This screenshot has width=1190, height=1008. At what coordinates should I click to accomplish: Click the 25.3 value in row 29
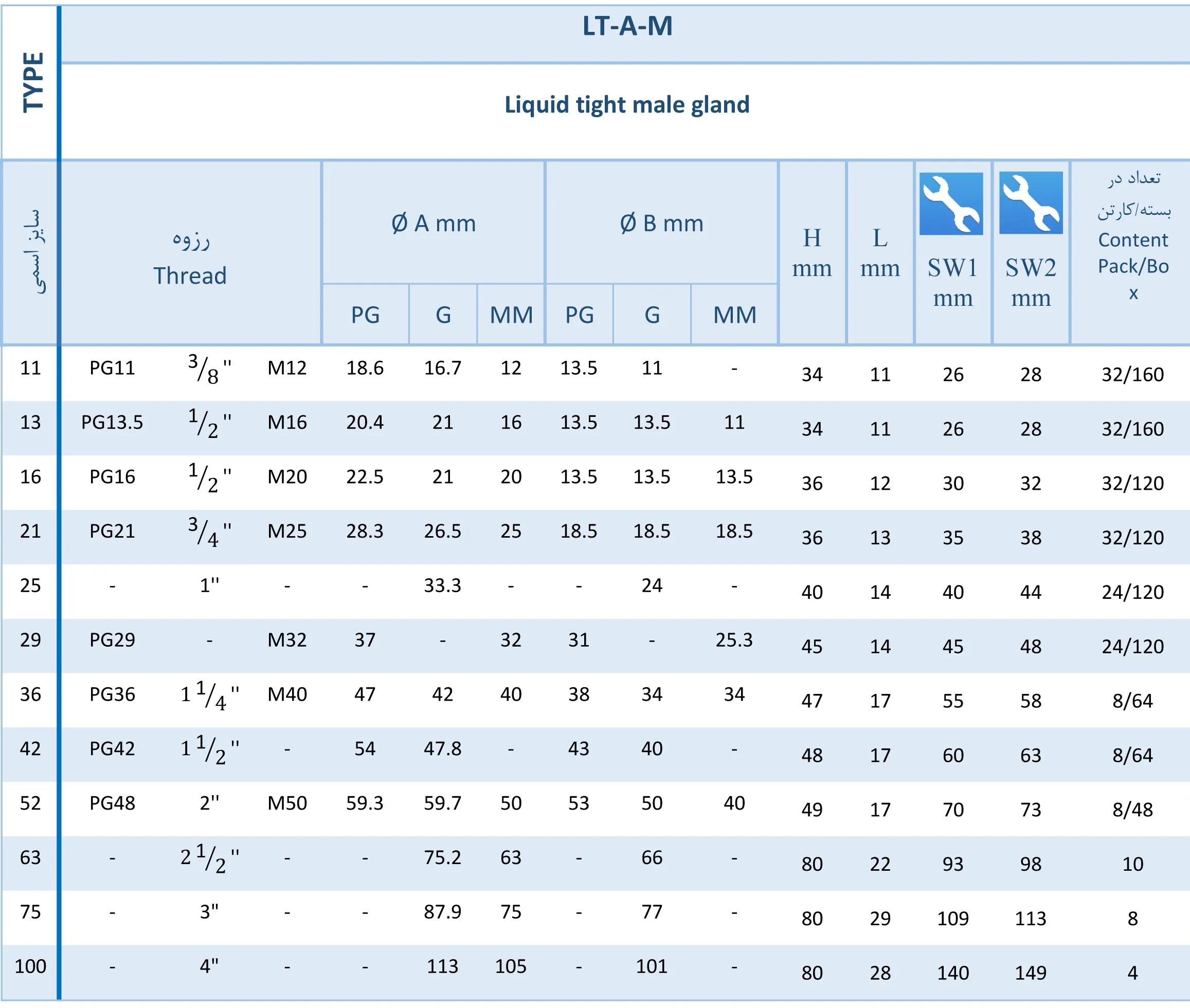(734, 639)
